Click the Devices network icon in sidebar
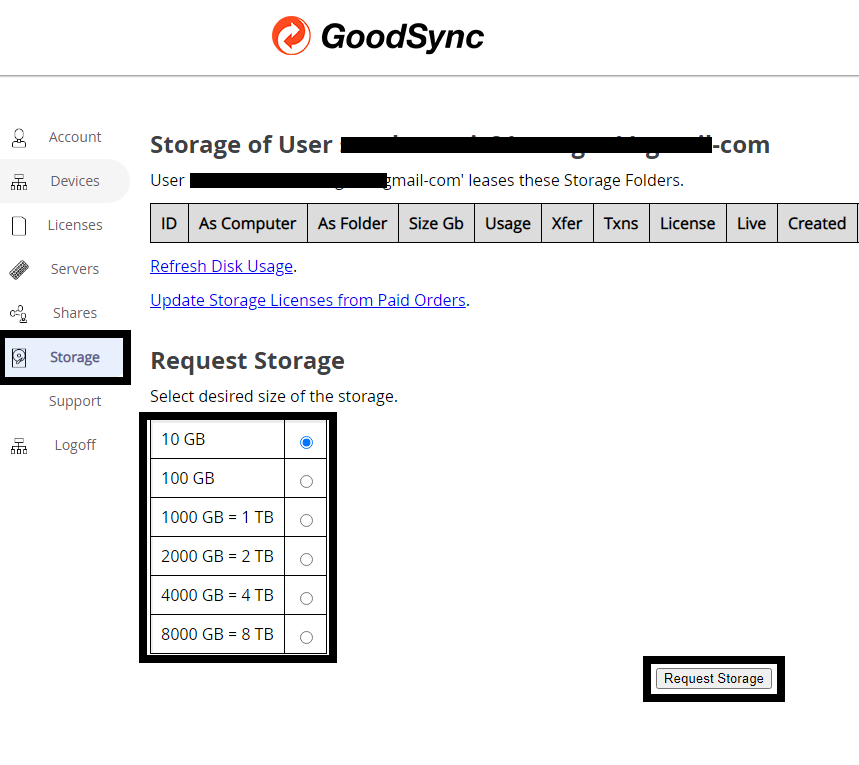This screenshot has width=859, height=765. [x=18, y=182]
